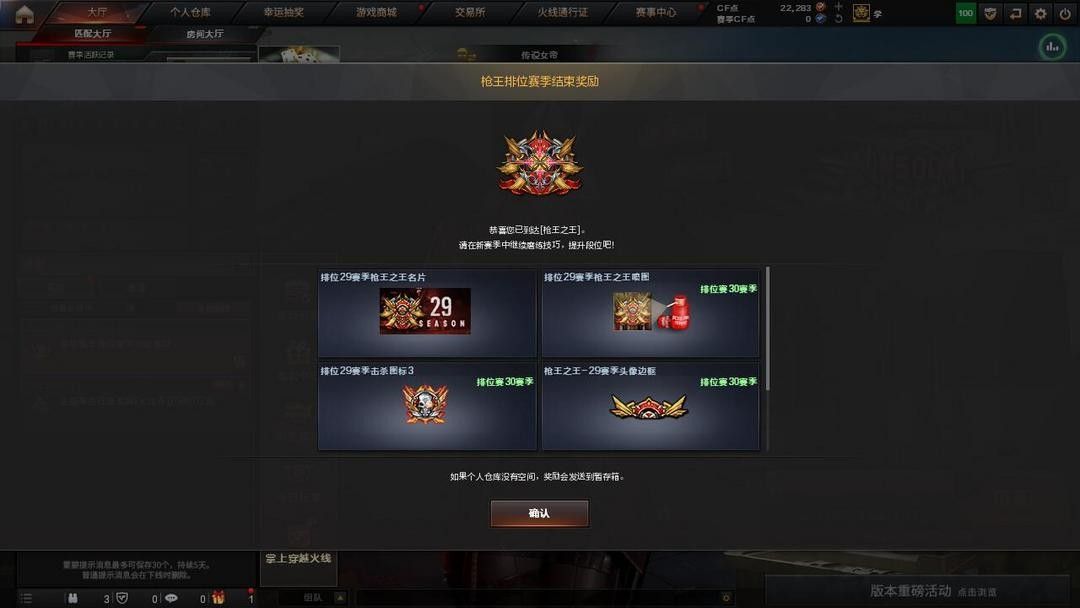The height and width of the screenshot is (608, 1080).
Task: Open the shield badge icon near settings
Action: 990,13
